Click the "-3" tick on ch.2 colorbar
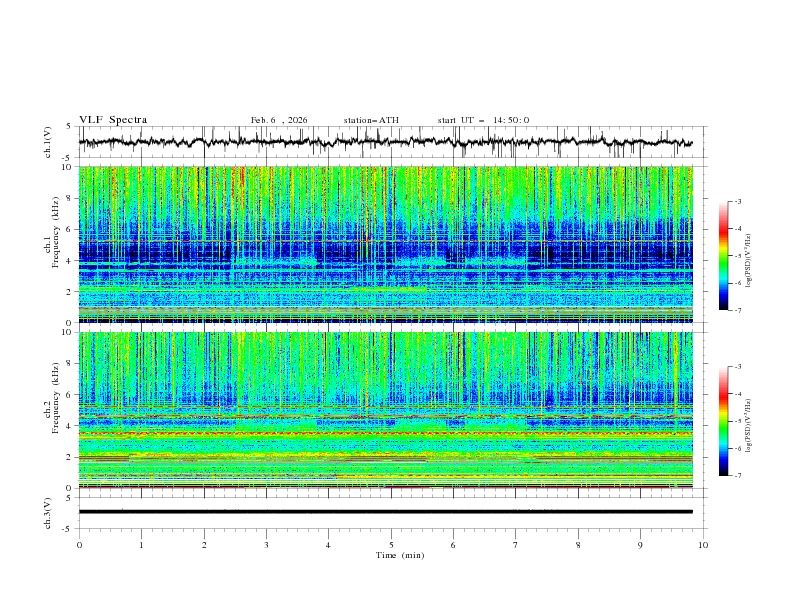The height and width of the screenshot is (612, 792). 738,367
